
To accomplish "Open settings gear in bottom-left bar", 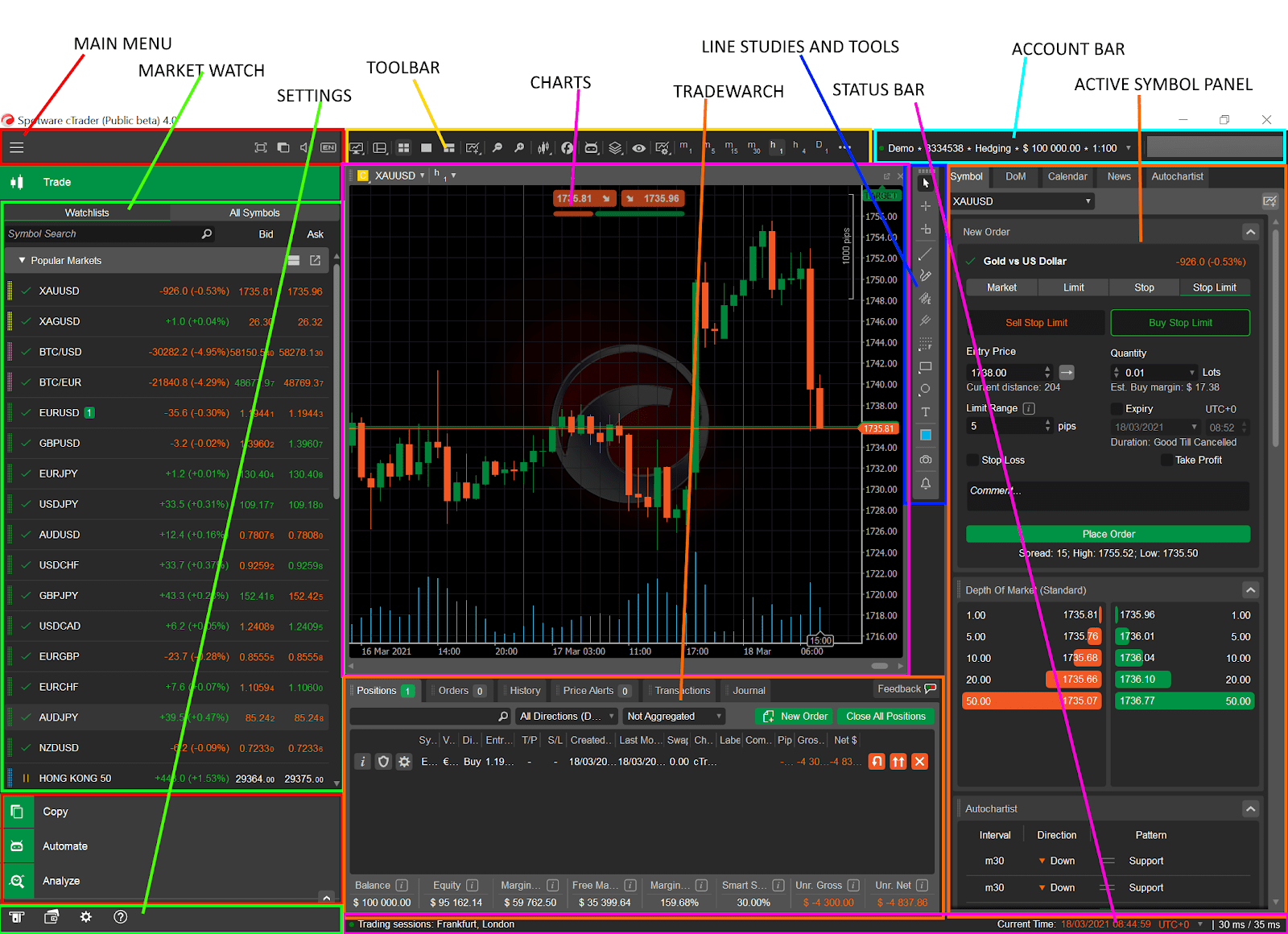I will click(86, 917).
